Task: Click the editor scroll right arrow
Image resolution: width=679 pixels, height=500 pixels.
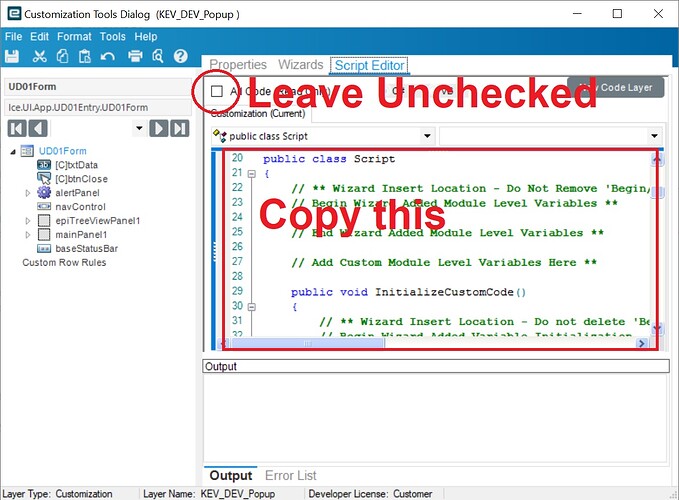Action: [641, 344]
